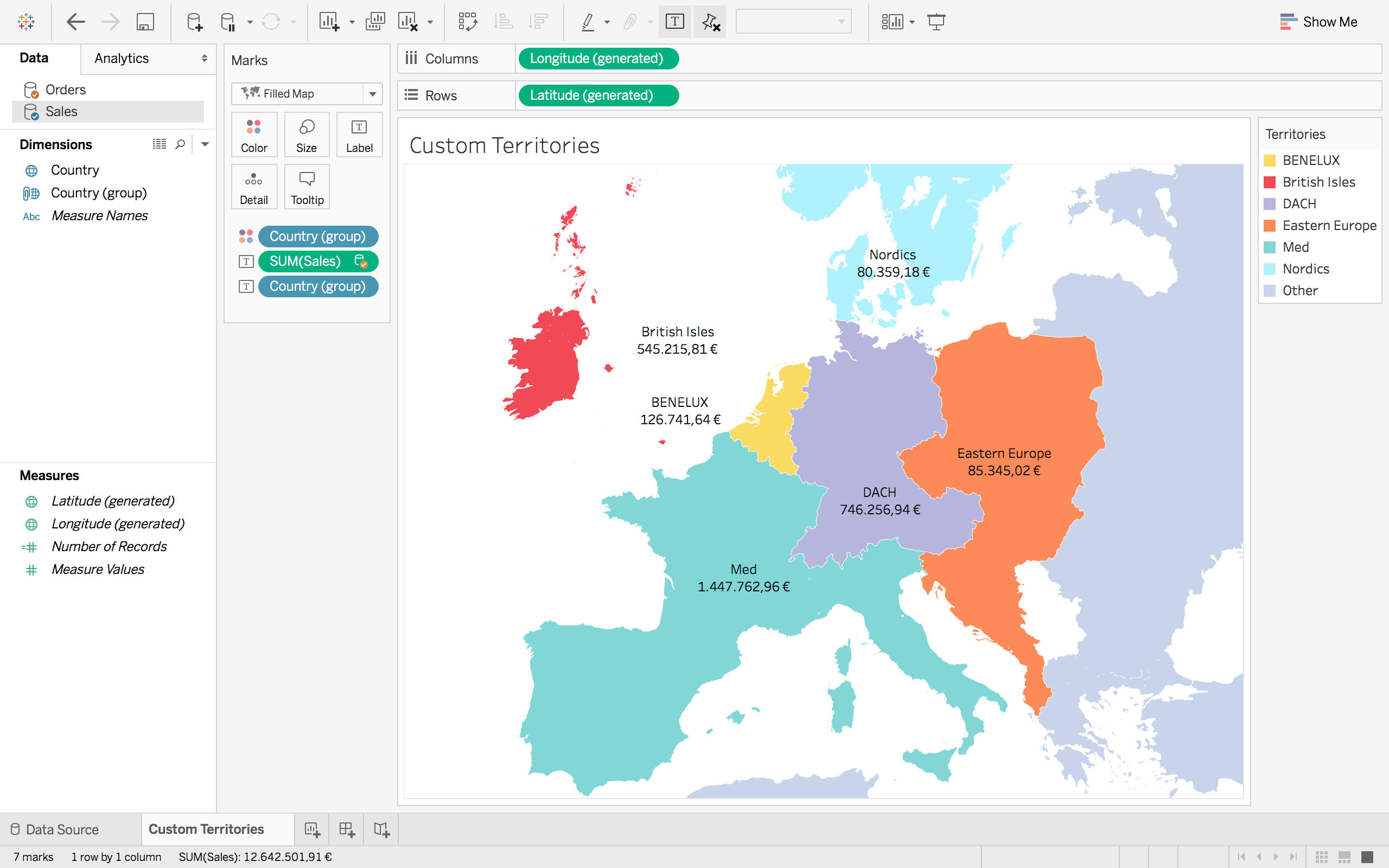Image resolution: width=1389 pixels, height=868 pixels.
Task: Switch to the Analytics tab
Action: pos(121,58)
